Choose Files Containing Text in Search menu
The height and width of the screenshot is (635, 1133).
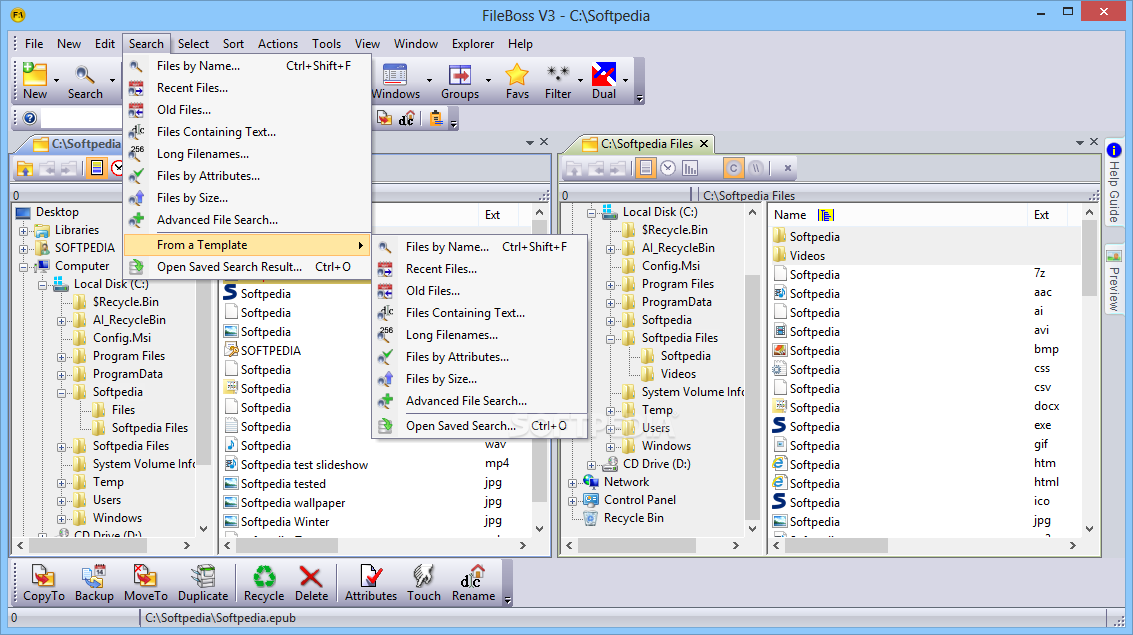(247, 131)
